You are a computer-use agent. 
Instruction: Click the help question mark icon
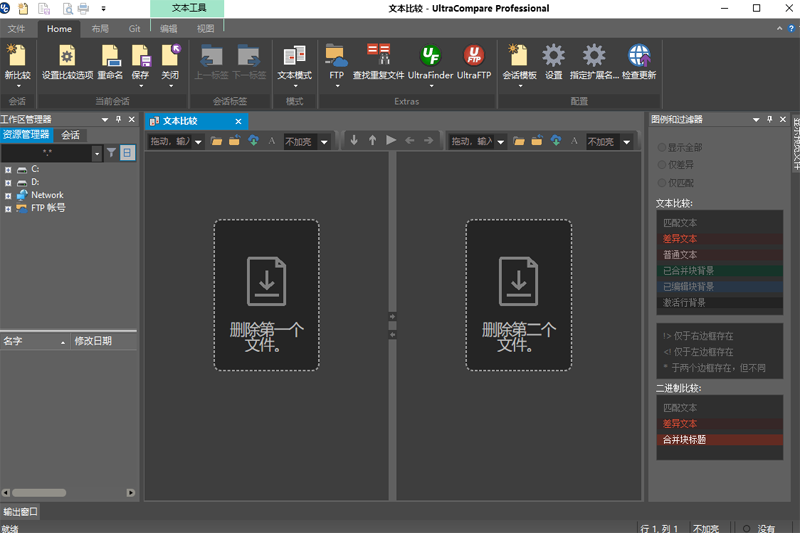click(791, 29)
